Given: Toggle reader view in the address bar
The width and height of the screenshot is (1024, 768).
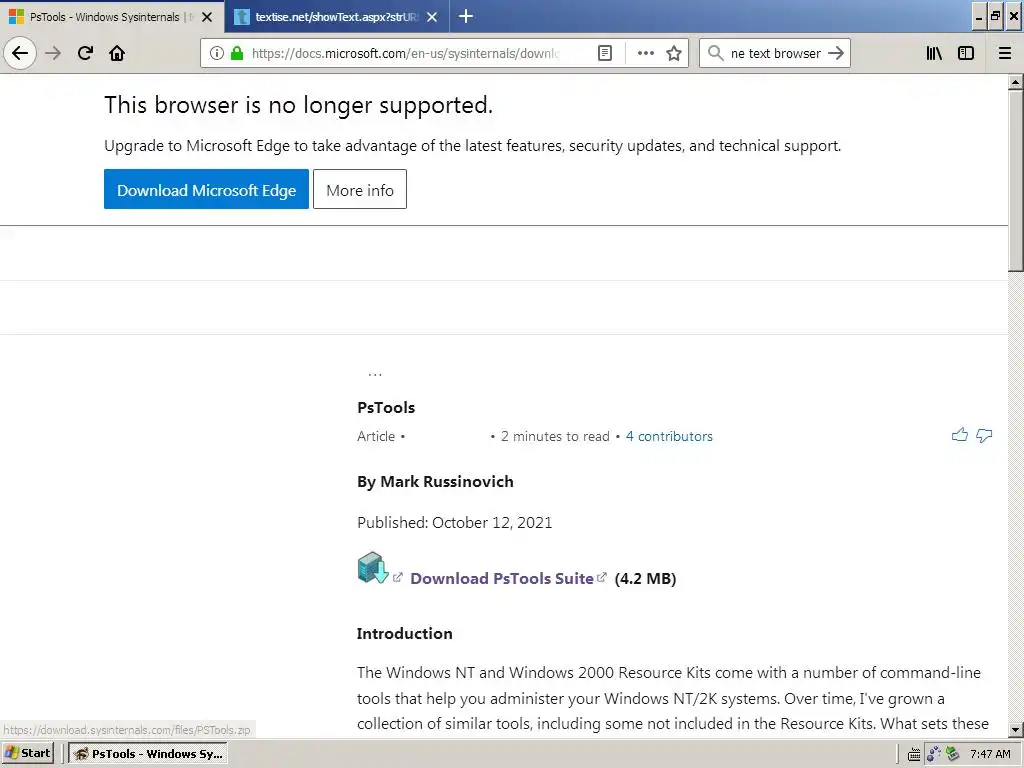Looking at the screenshot, I should click(605, 53).
